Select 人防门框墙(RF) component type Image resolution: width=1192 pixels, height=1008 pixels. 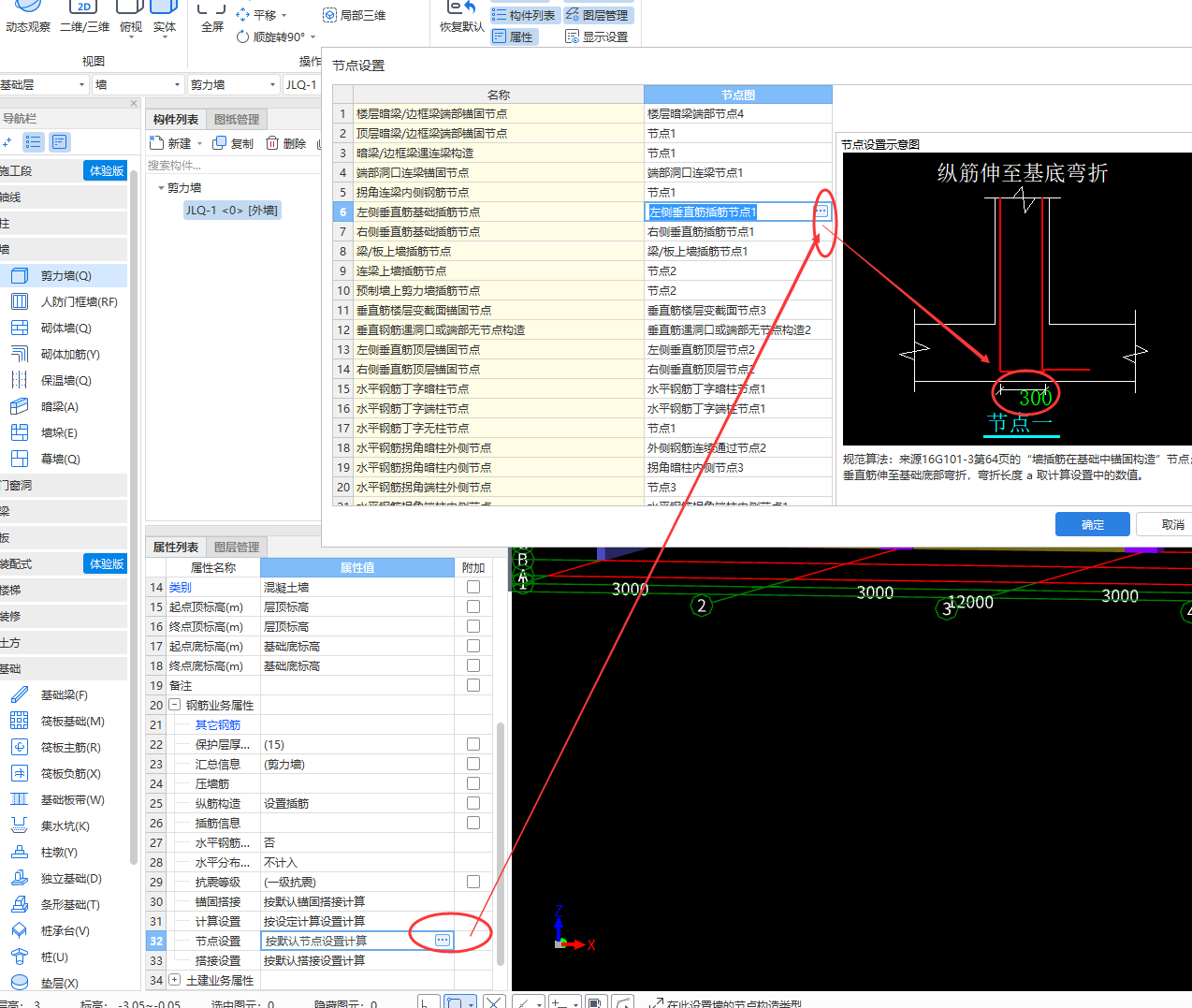(x=65, y=302)
